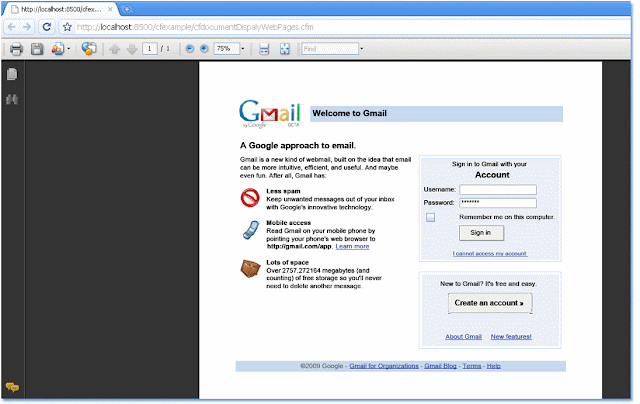Screen dimensions: 640x404
Task: Go to next page with the down arrow
Action: 131,49
